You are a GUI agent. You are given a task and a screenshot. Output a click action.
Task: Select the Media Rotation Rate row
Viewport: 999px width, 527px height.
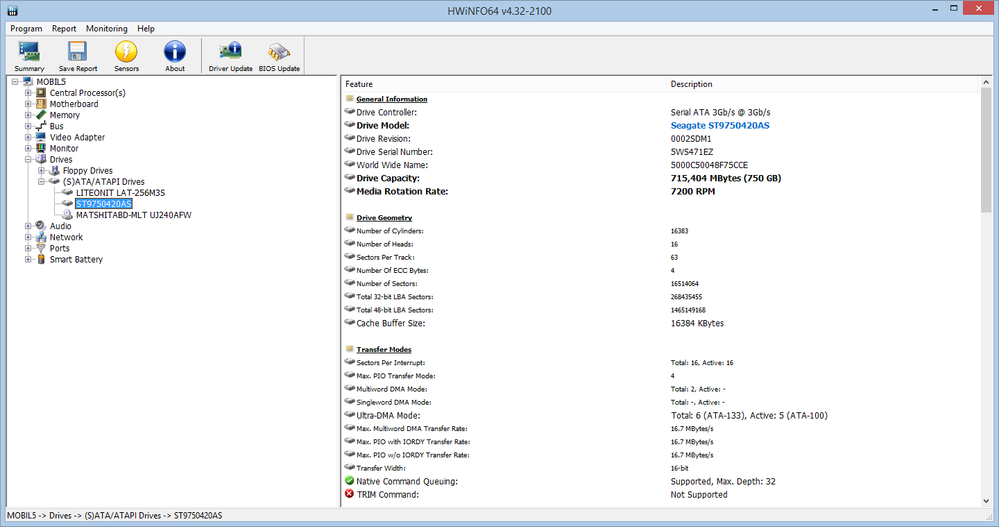click(x=661, y=191)
